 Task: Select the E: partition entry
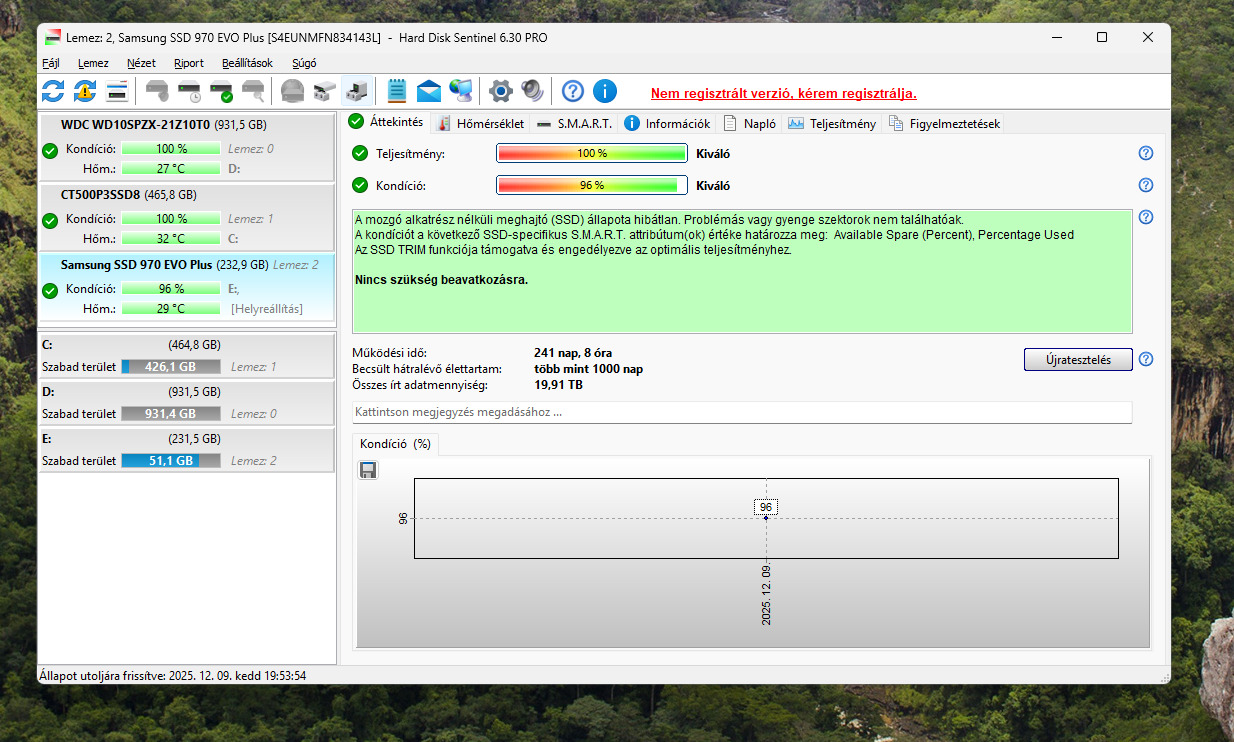pyautogui.click(x=187, y=450)
